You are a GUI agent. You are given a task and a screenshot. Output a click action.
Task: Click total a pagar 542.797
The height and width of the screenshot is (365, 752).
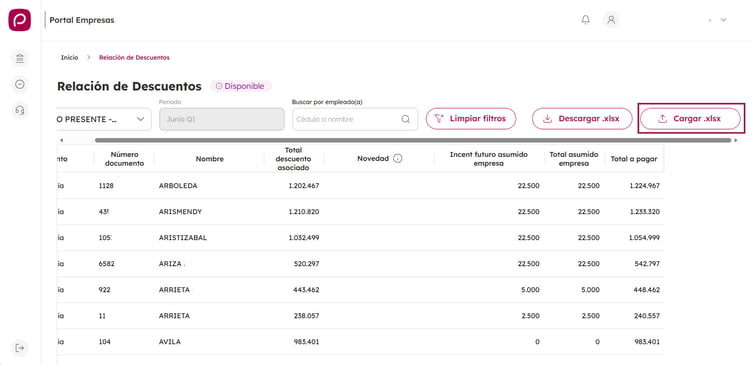(x=647, y=264)
